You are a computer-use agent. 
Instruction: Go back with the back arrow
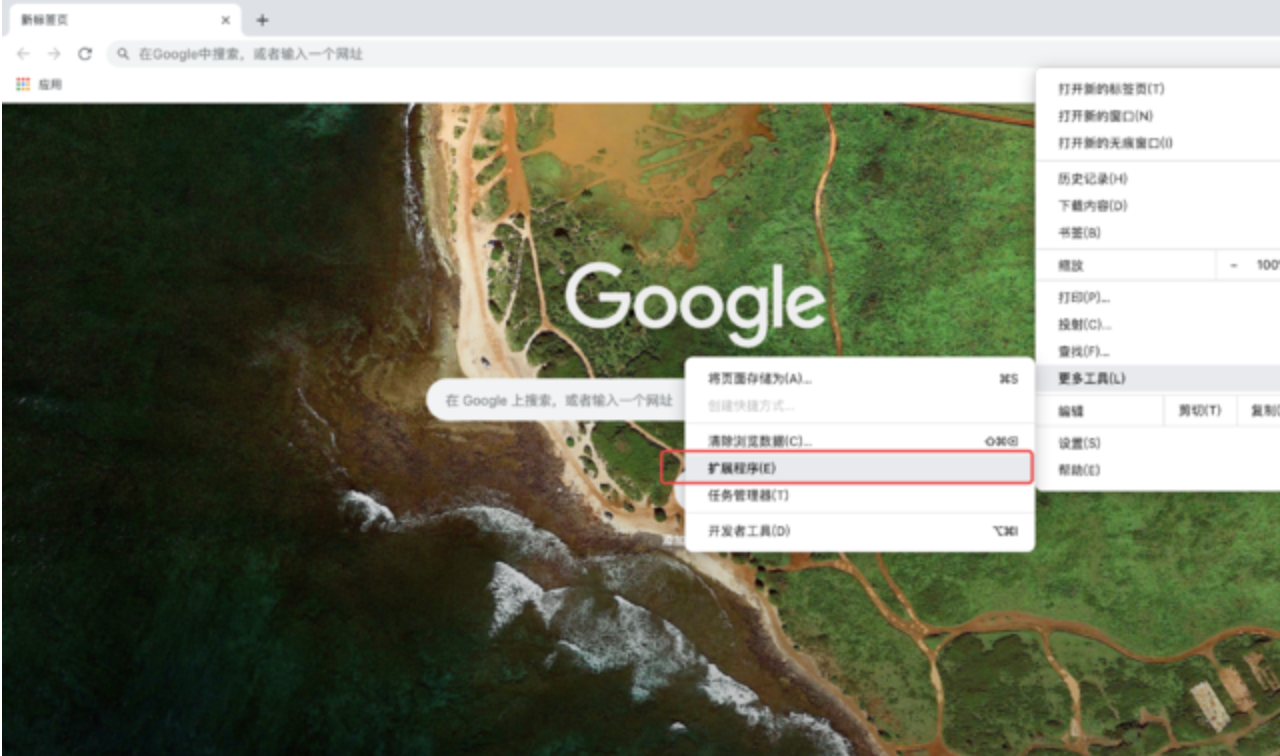click(24, 54)
